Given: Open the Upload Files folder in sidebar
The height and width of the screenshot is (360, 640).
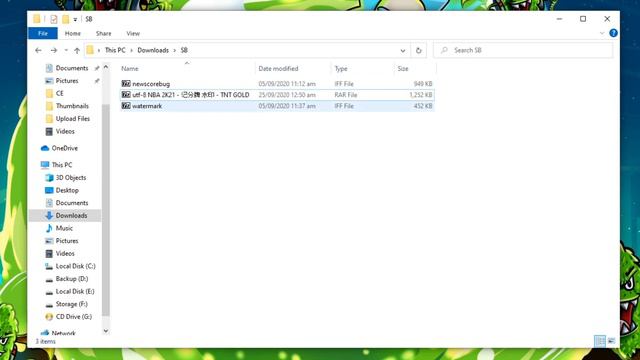Looking at the screenshot, I should [73, 118].
